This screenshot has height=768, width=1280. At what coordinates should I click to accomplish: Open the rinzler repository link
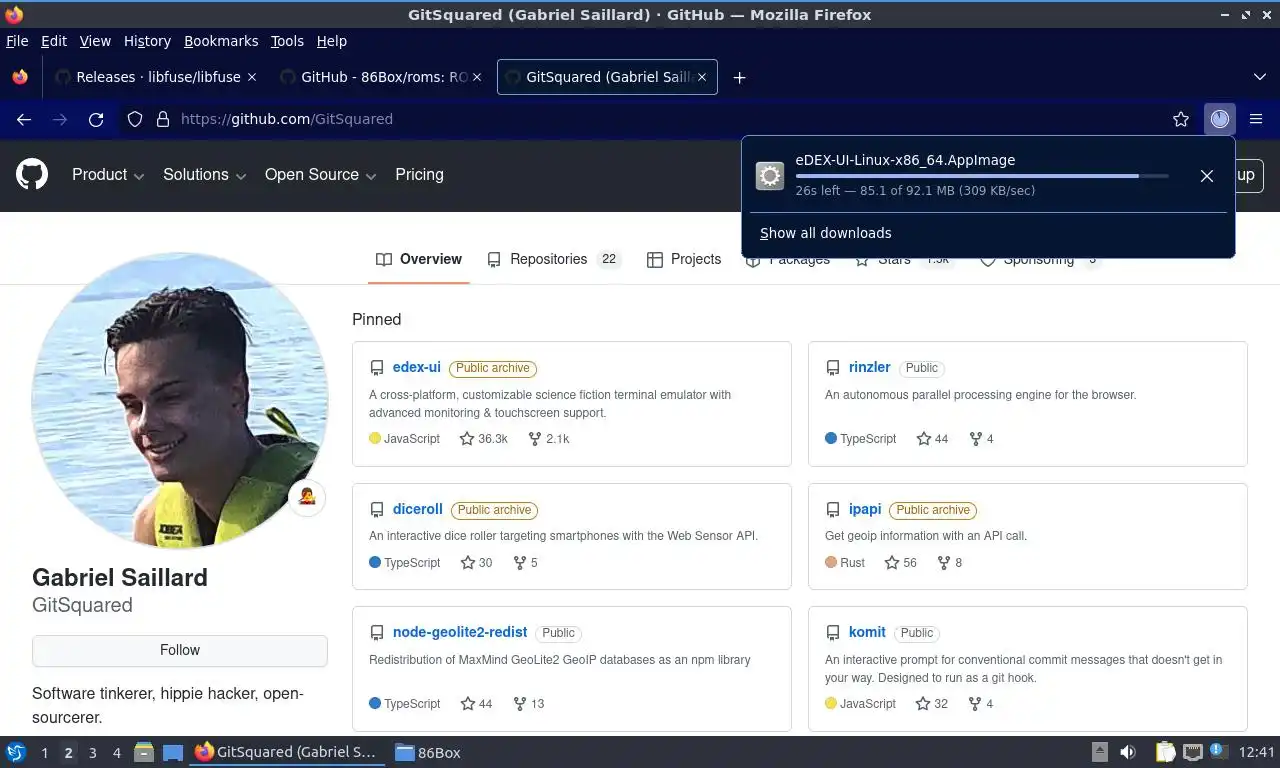pyautogui.click(x=870, y=368)
